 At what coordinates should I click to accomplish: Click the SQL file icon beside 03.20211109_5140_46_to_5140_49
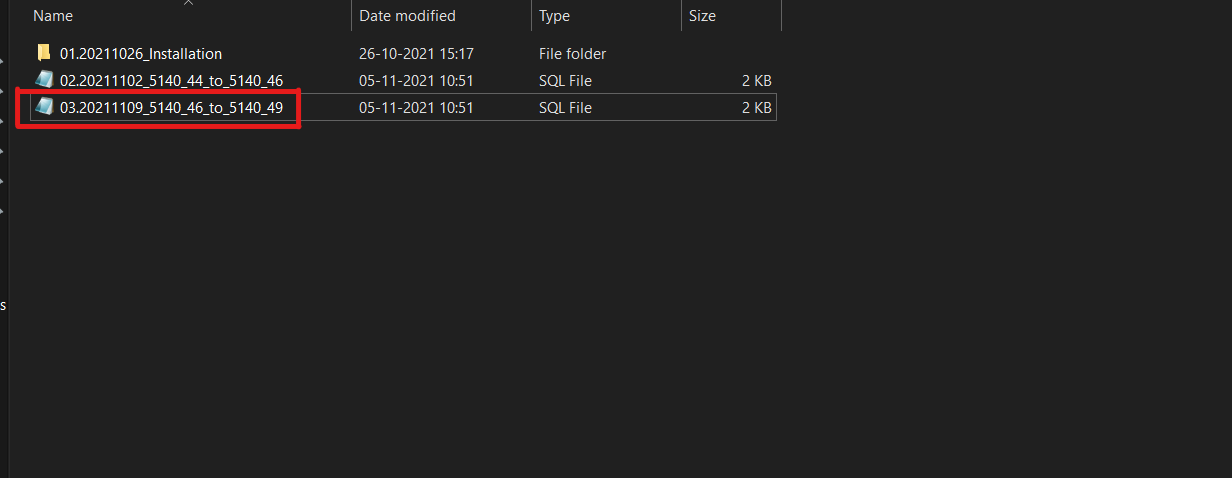click(43, 107)
